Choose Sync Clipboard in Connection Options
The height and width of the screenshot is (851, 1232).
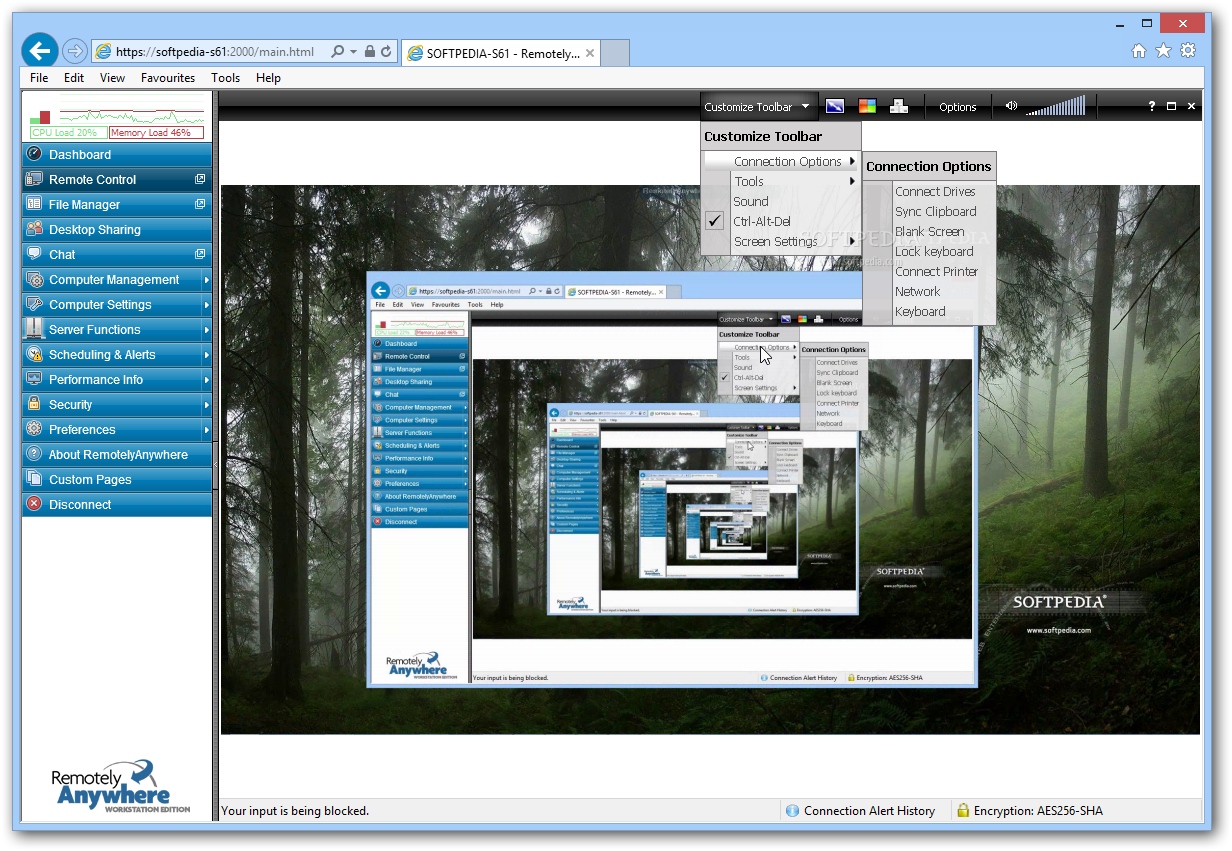click(936, 211)
